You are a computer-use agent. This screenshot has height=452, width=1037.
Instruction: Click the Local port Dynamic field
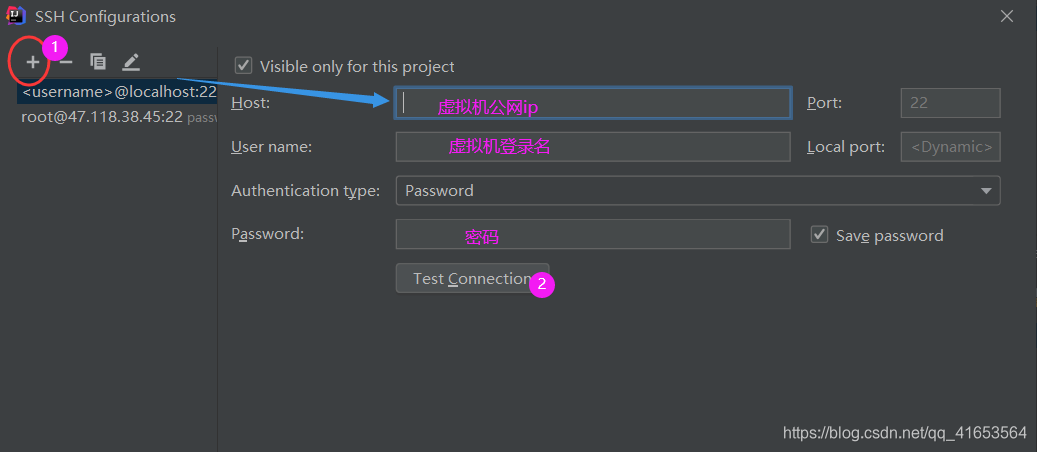point(950,147)
